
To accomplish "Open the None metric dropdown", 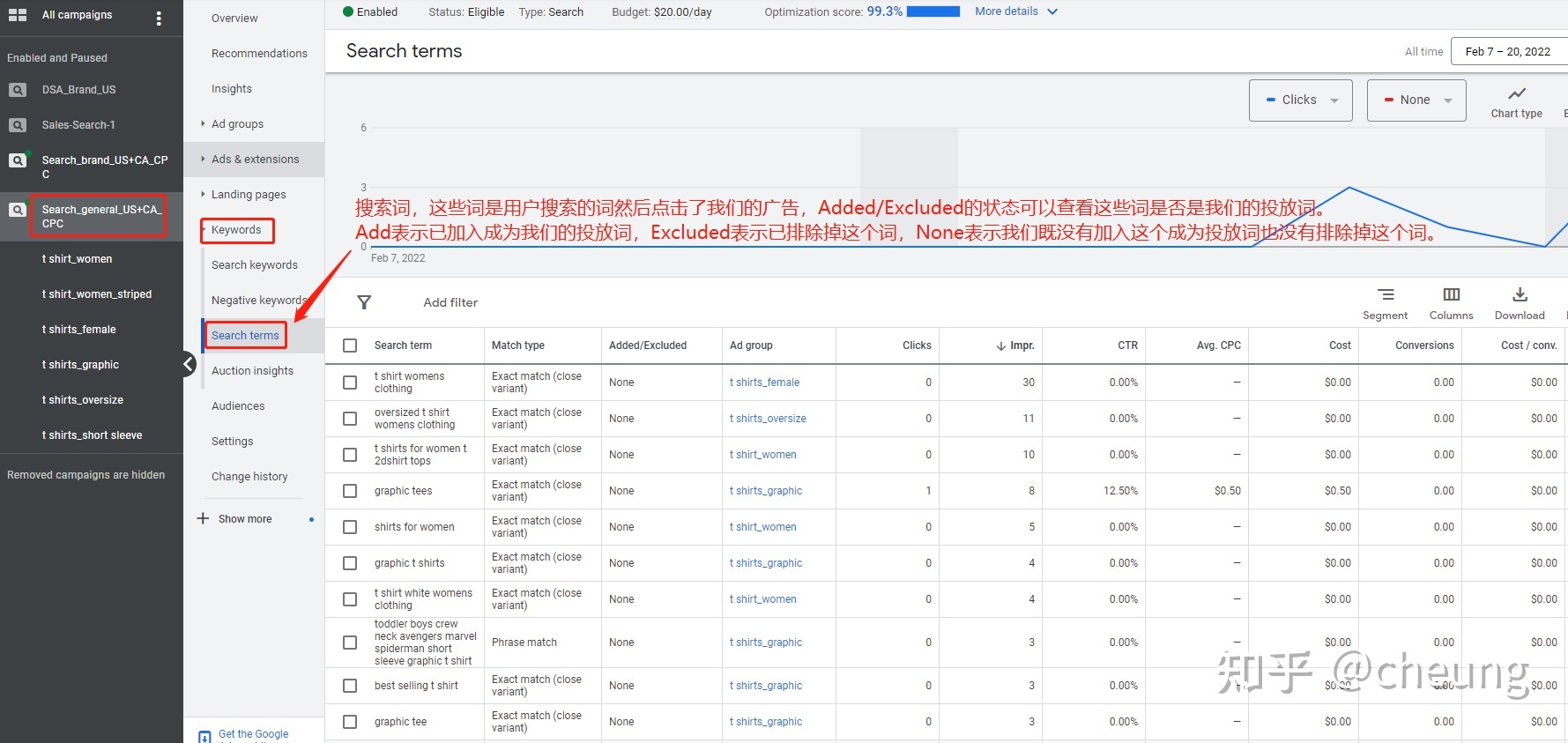I will point(1416,100).
